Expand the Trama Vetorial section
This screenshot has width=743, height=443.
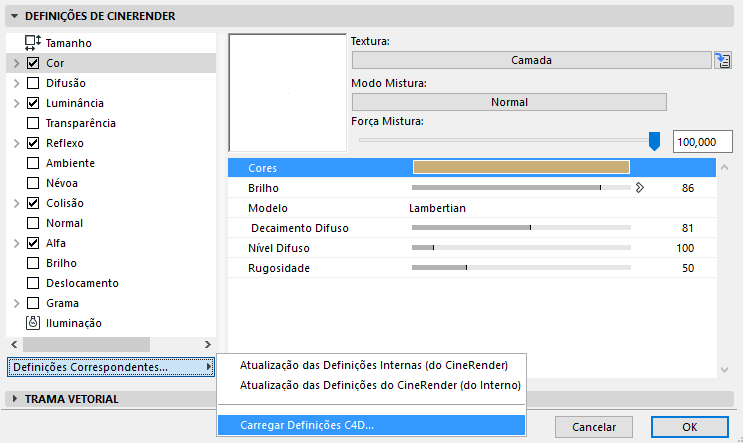[13, 399]
